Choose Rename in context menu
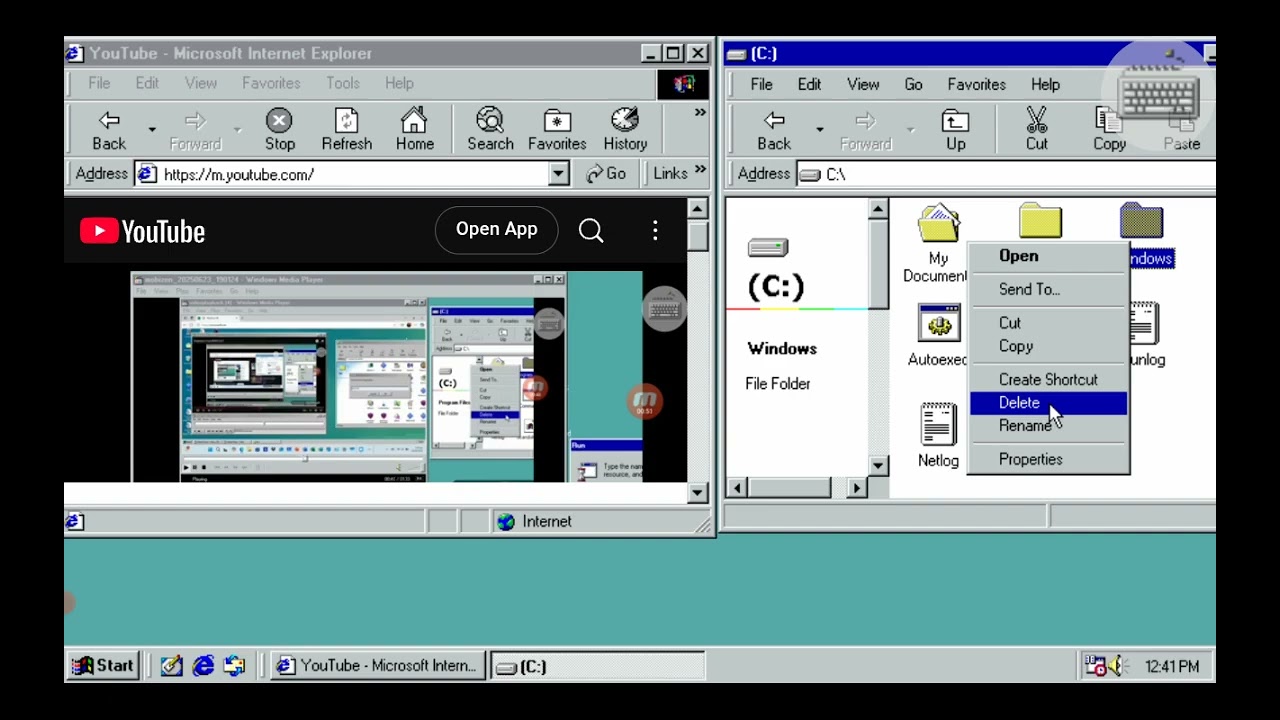 point(1048,426)
